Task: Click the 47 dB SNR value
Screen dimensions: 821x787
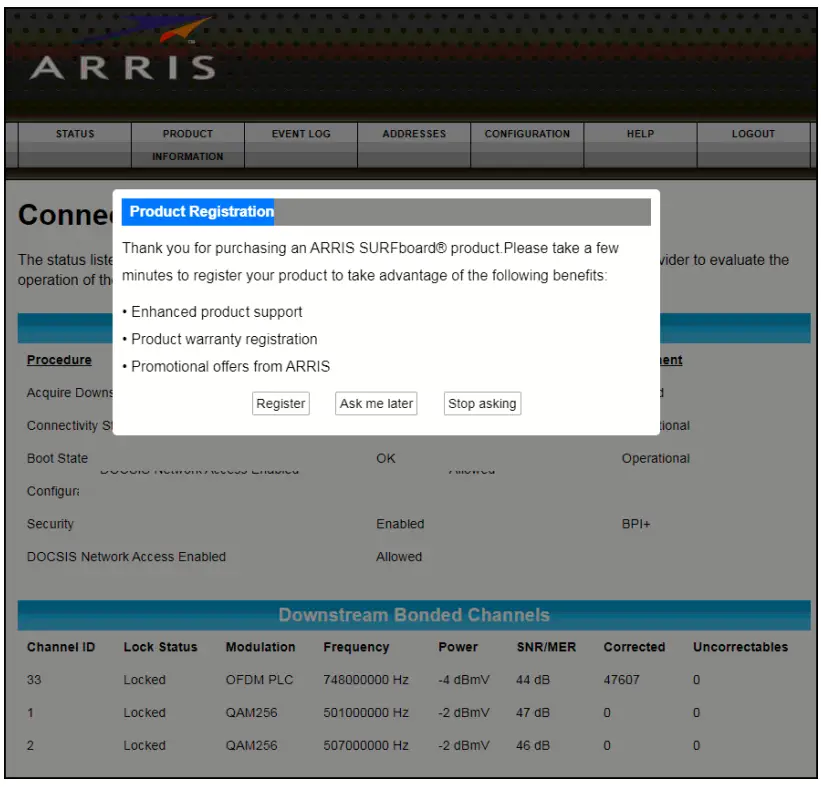Action: pos(532,713)
